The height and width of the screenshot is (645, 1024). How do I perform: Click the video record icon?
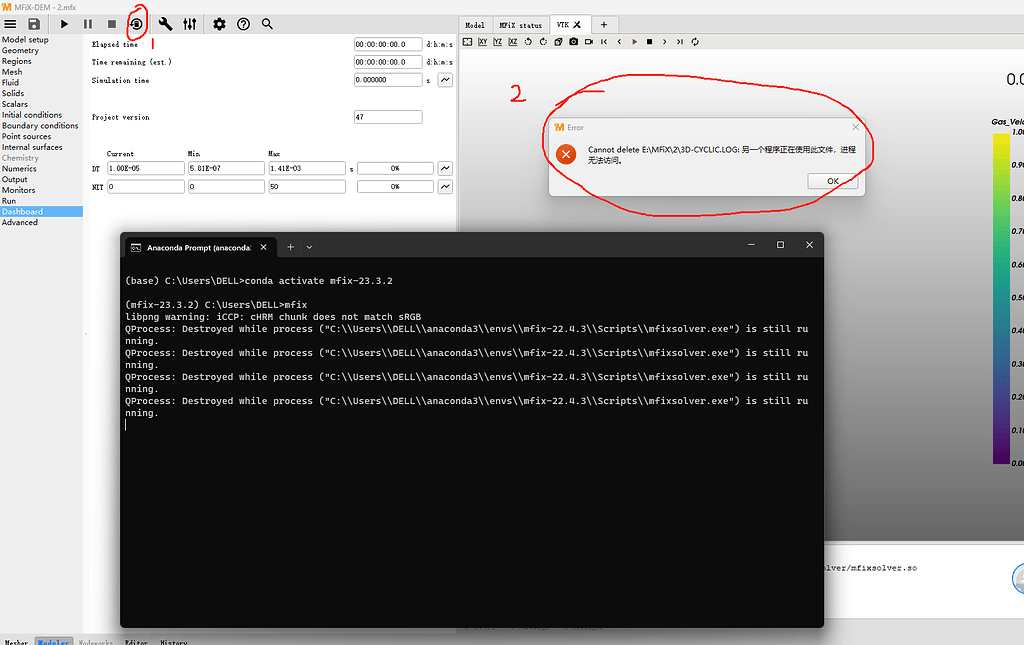coord(589,42)
